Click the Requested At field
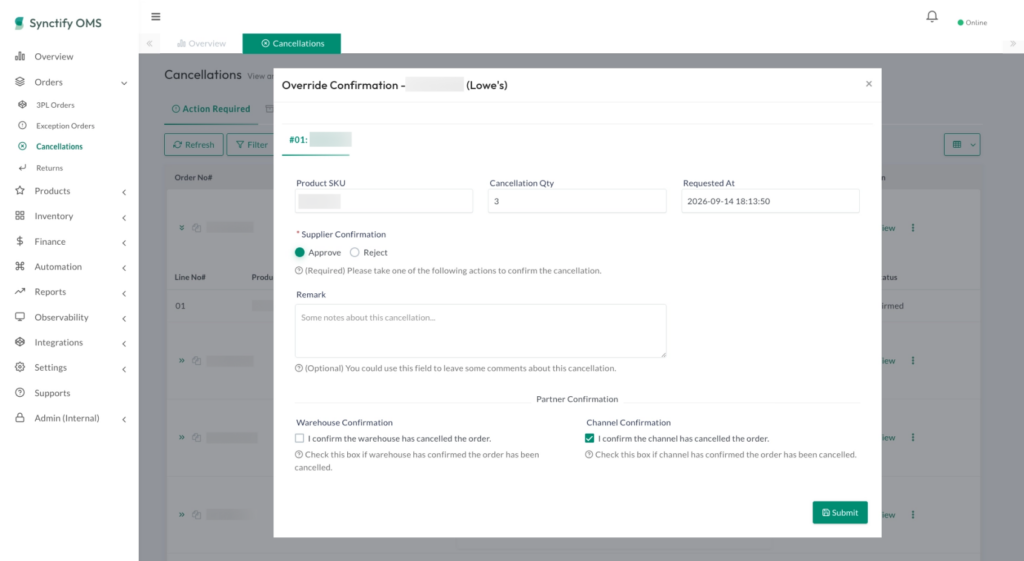Viewport: 1024px width, 561px height. click(x=771, y=201)
